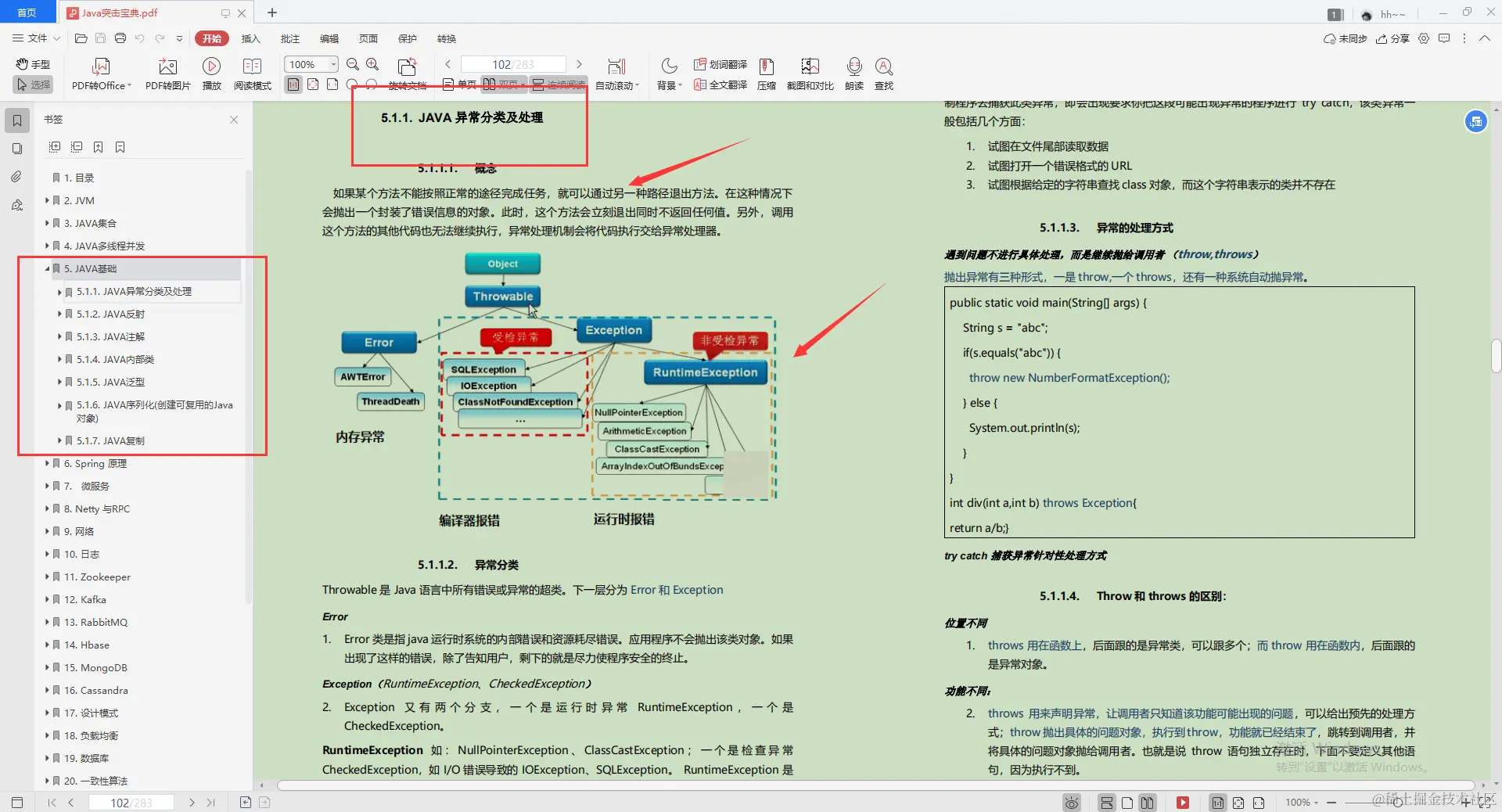This screenshot has height=812, width=1502.
Task: Compress the PDF with 压缩
Action: (x=766, y=73)
